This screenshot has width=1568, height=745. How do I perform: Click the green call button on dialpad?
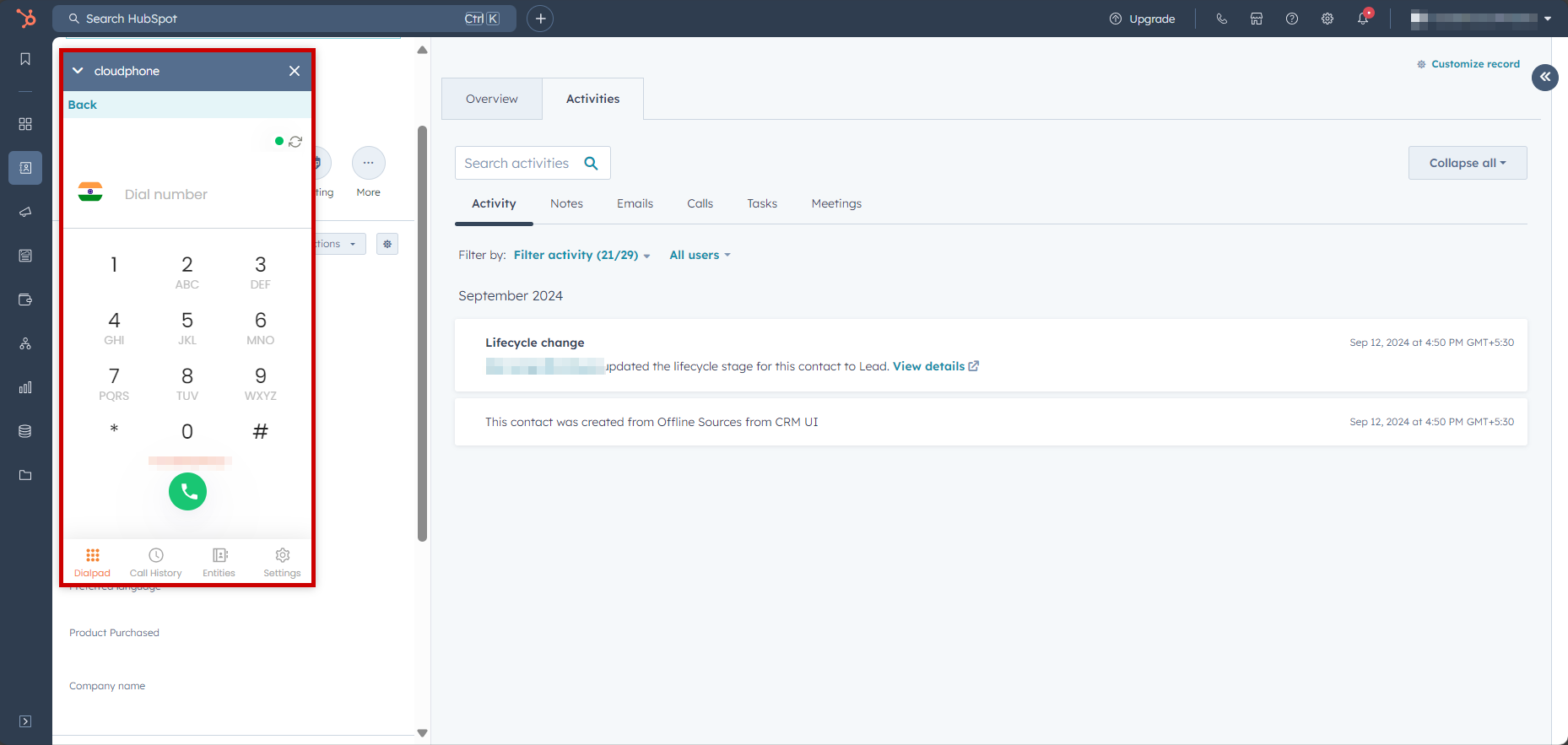tap(187, 491)
